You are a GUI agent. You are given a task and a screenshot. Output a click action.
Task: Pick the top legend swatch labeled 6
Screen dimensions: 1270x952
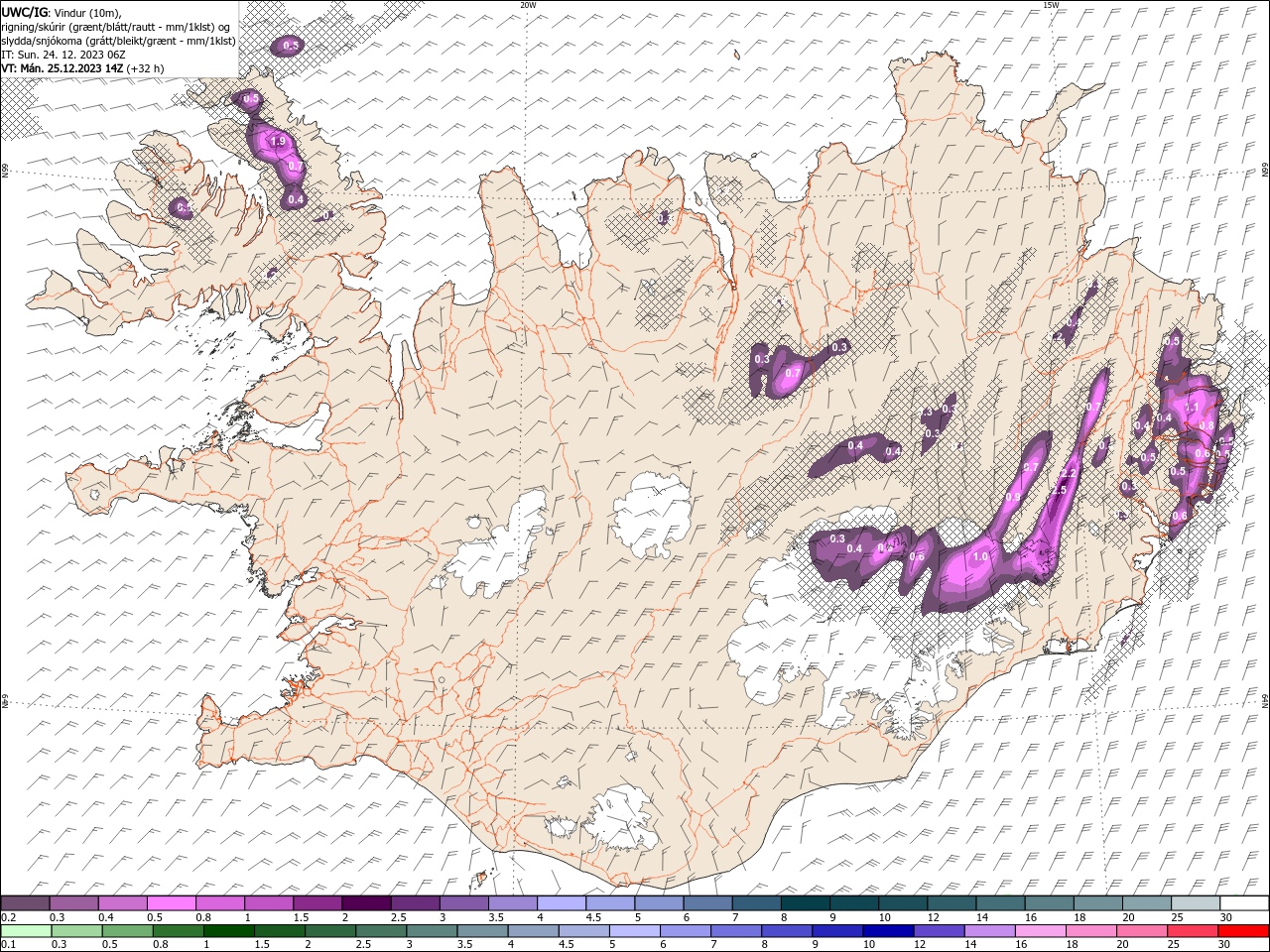pos(706,903)
